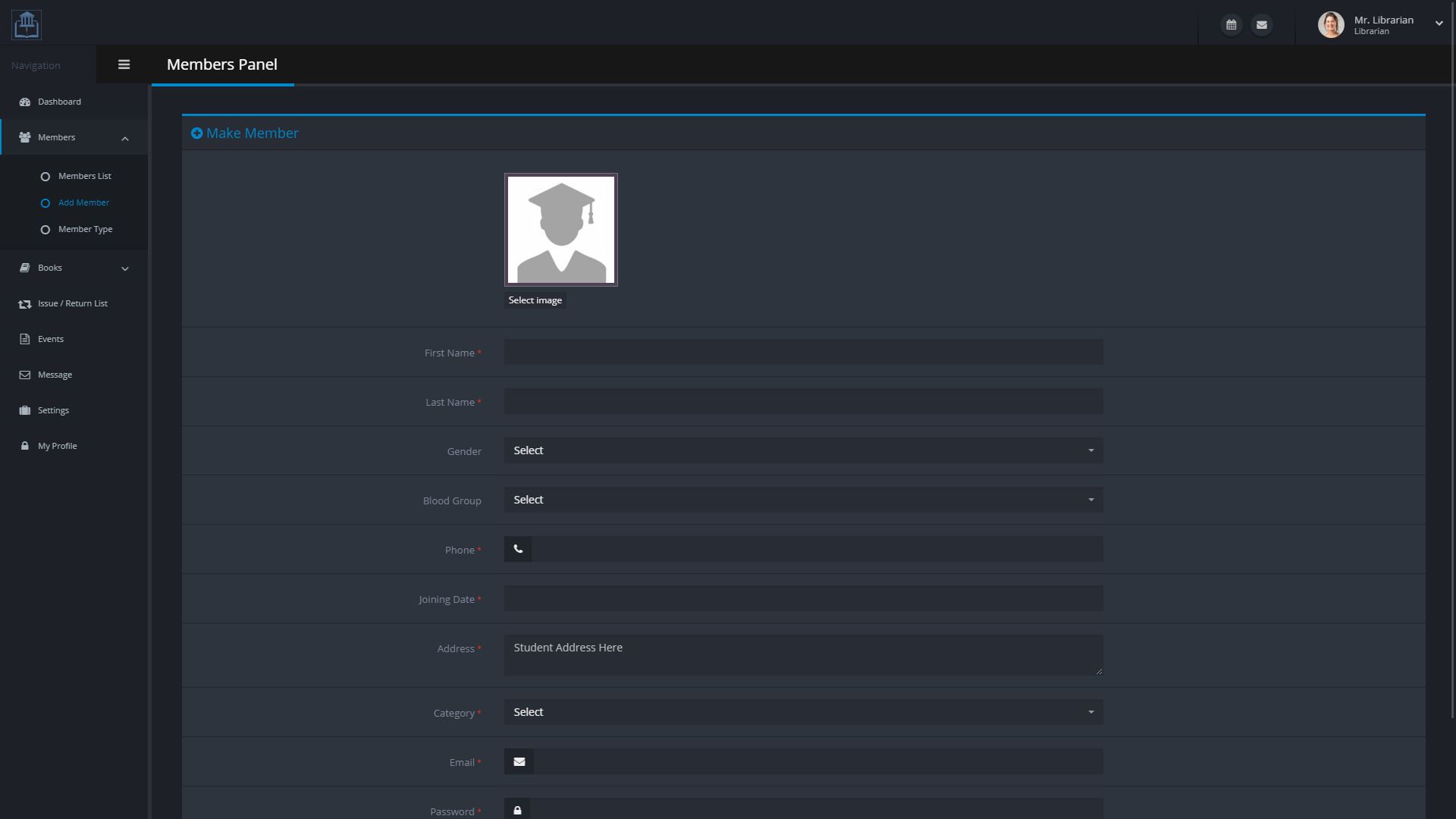
Task: Click the Books icon in sidebar
Action: click(x=24, y=268)
